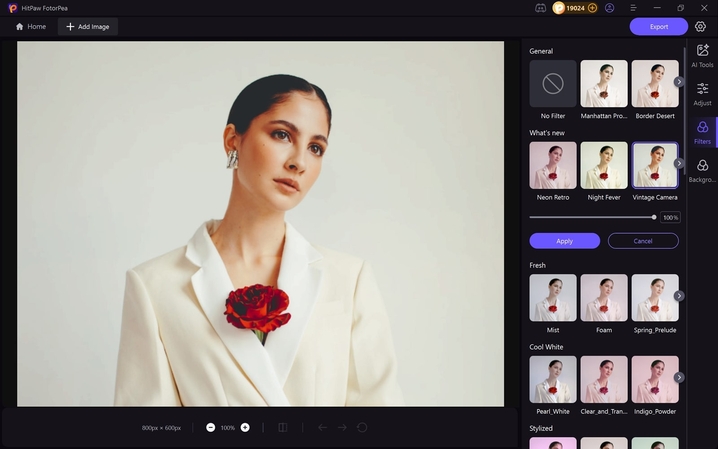Expand more What's new filters arrow
The image size is (718, 449).
[679, 163]
